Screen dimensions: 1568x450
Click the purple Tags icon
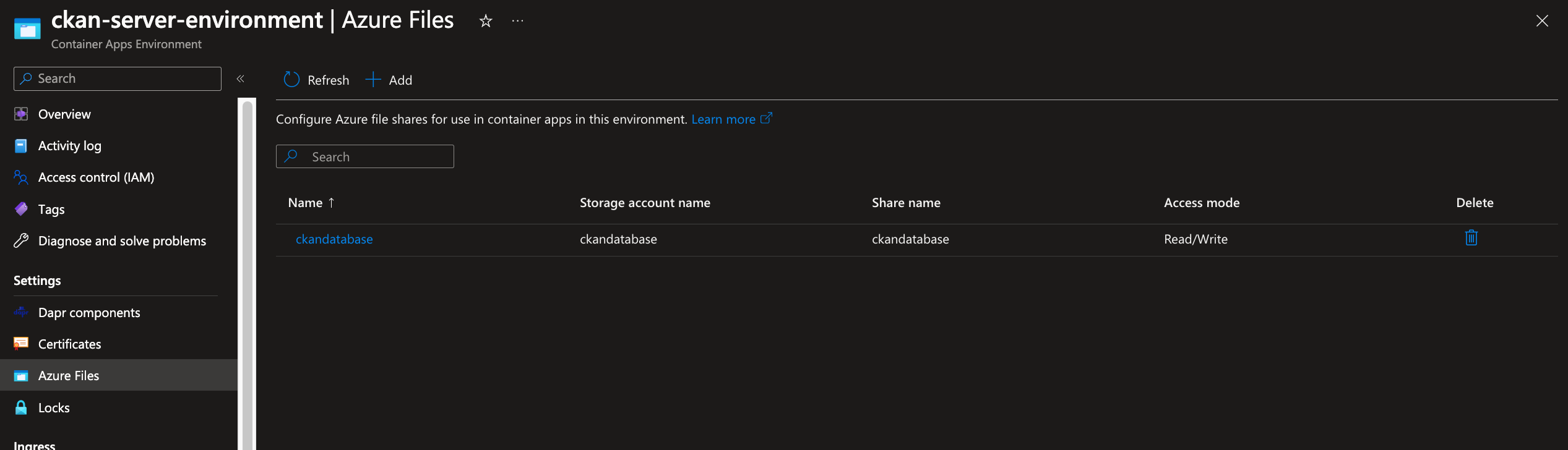pos(21,209)
